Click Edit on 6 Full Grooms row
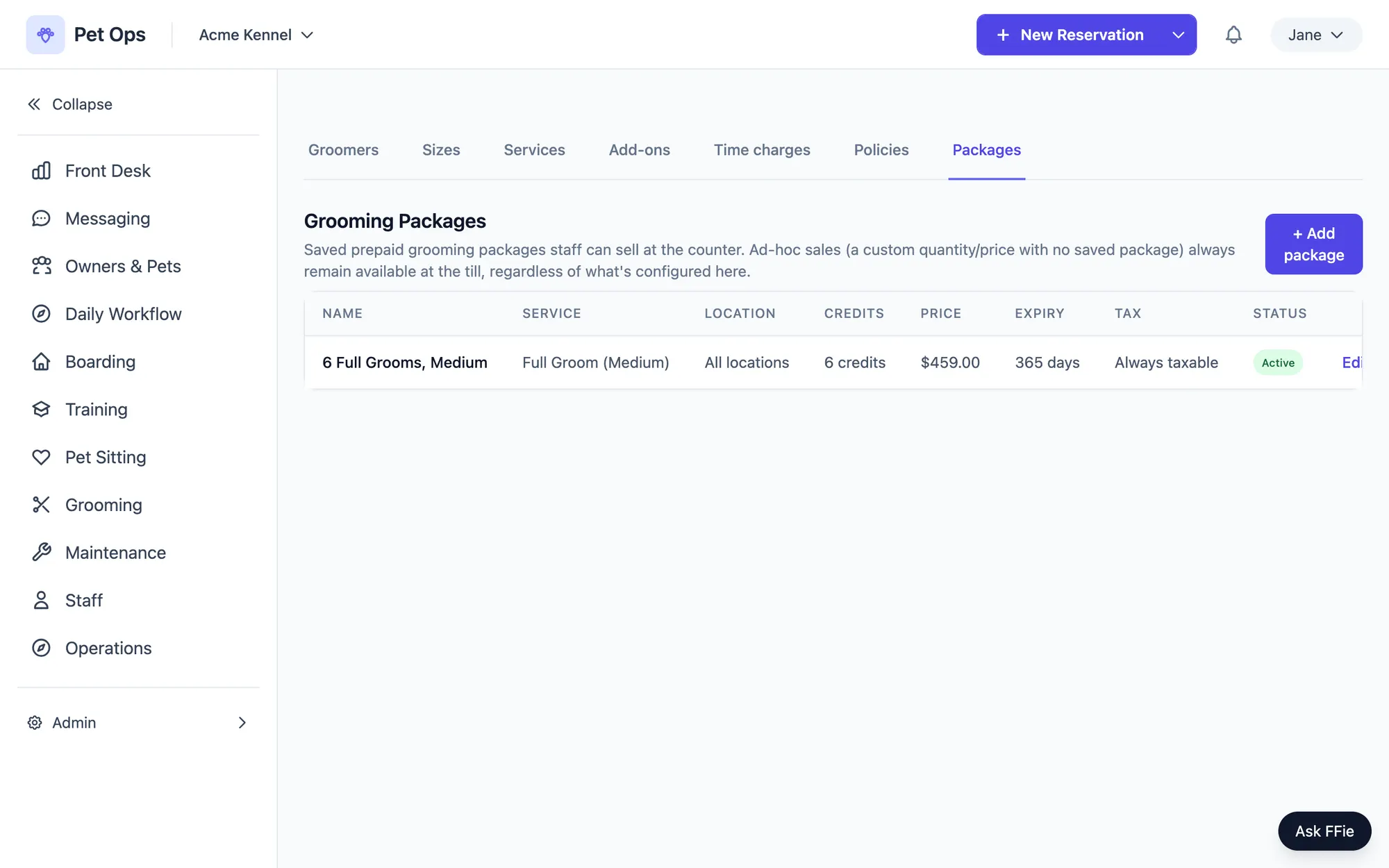The image size is (1389, 868). 1351,362
